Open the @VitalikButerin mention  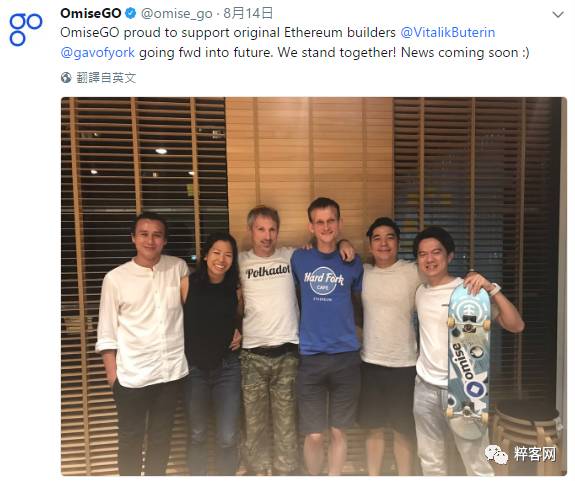pos(448,33)
